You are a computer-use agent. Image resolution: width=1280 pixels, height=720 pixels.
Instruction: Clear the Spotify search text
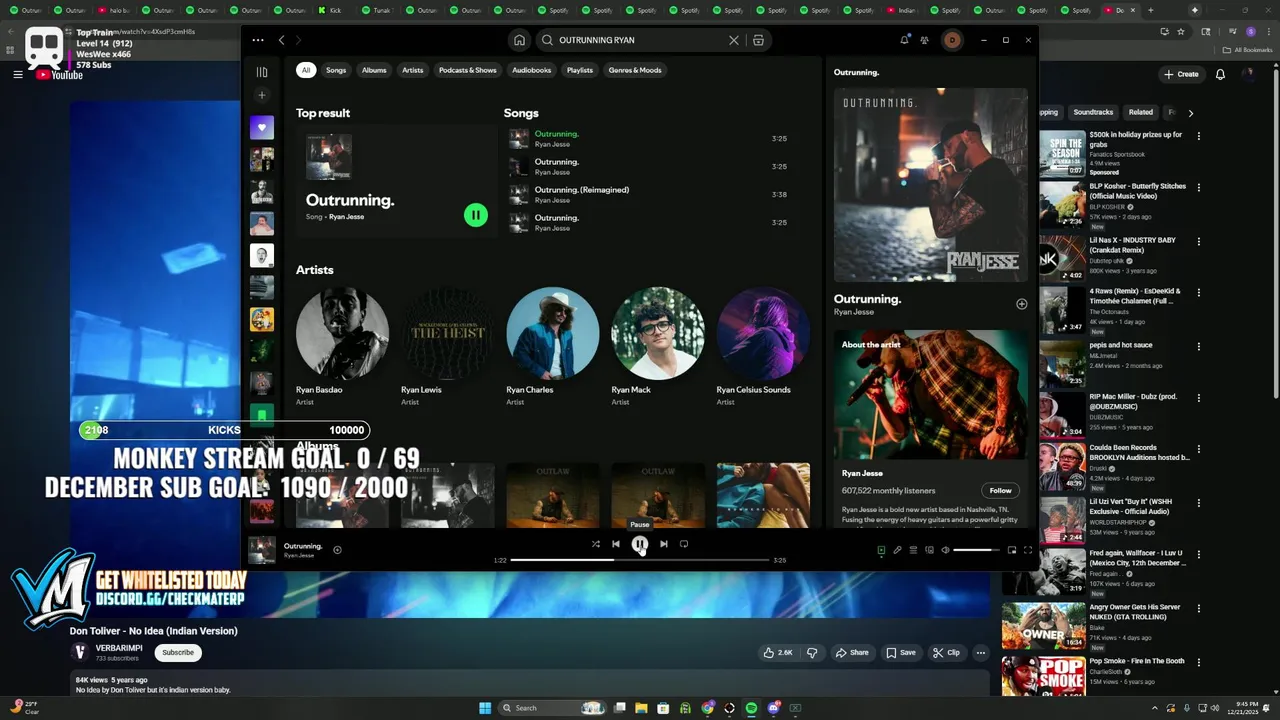coord(733,40)
